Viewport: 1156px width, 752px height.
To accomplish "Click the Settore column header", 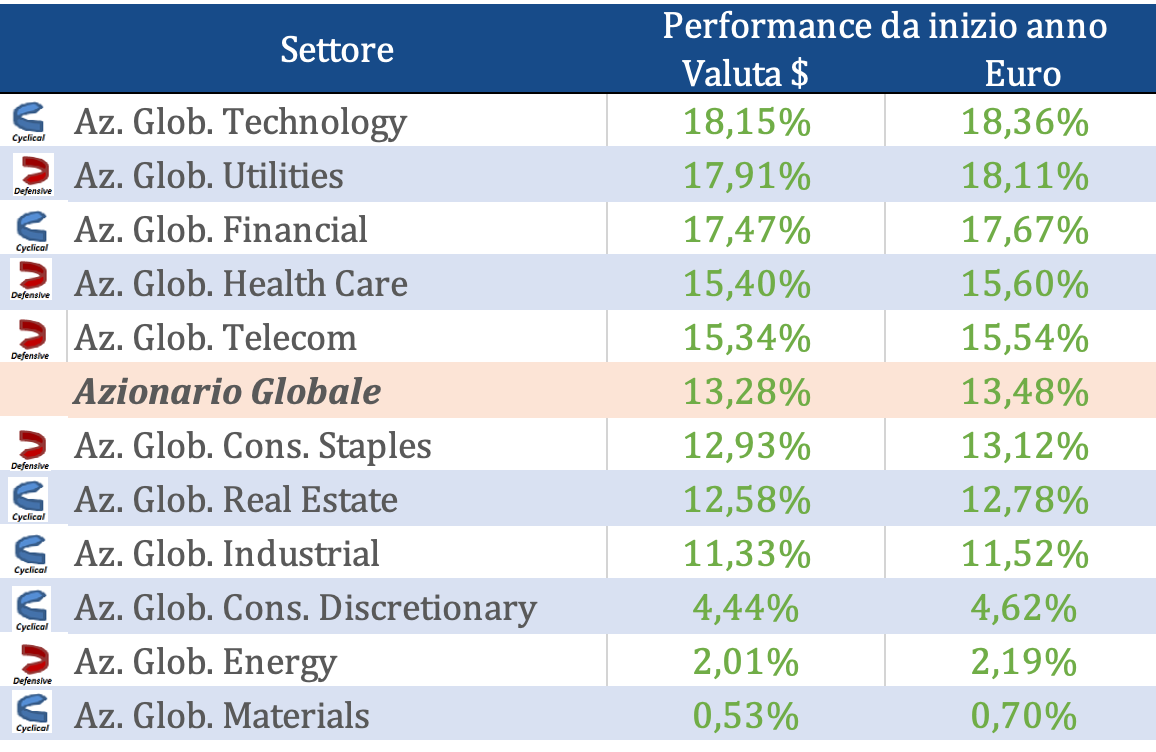I will (336, 49).
